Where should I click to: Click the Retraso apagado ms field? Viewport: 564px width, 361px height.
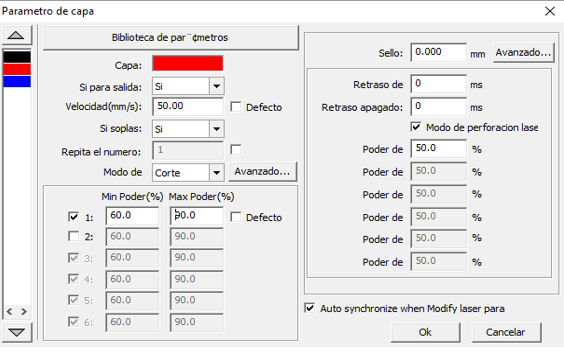tap(438, 106)
